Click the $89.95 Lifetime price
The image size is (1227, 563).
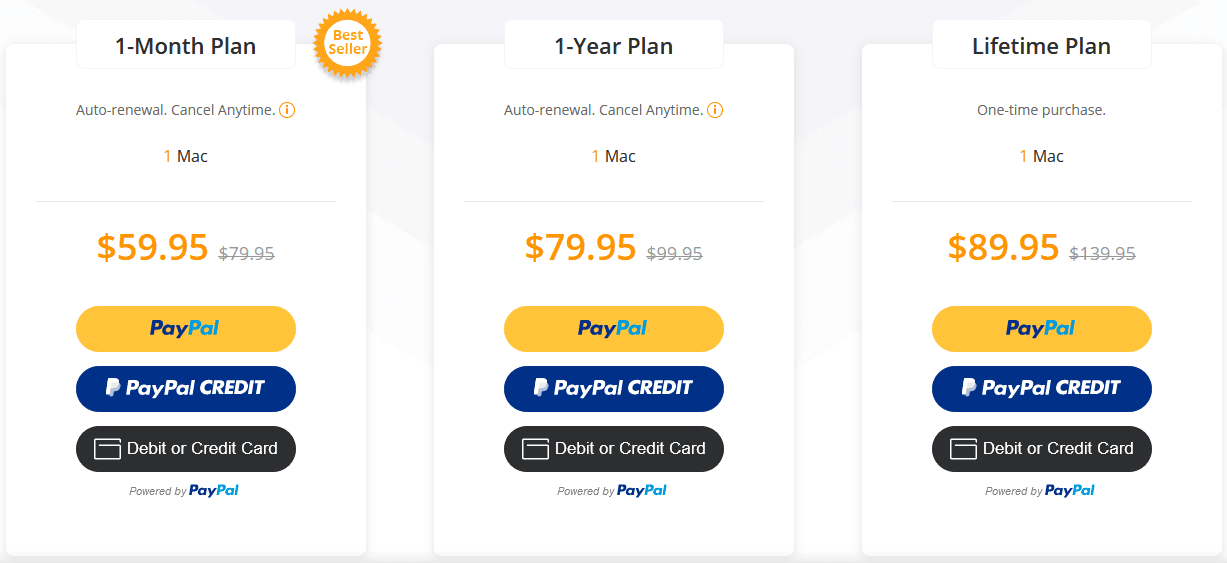[1004, 247]
